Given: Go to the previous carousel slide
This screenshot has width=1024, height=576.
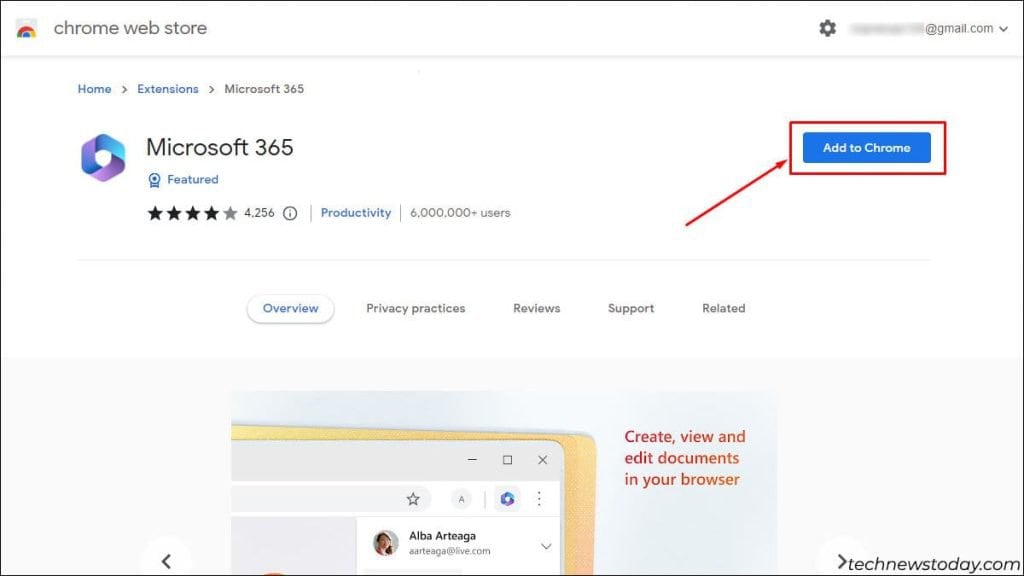Looking at the screenshot, I should (x=166, y=561).
